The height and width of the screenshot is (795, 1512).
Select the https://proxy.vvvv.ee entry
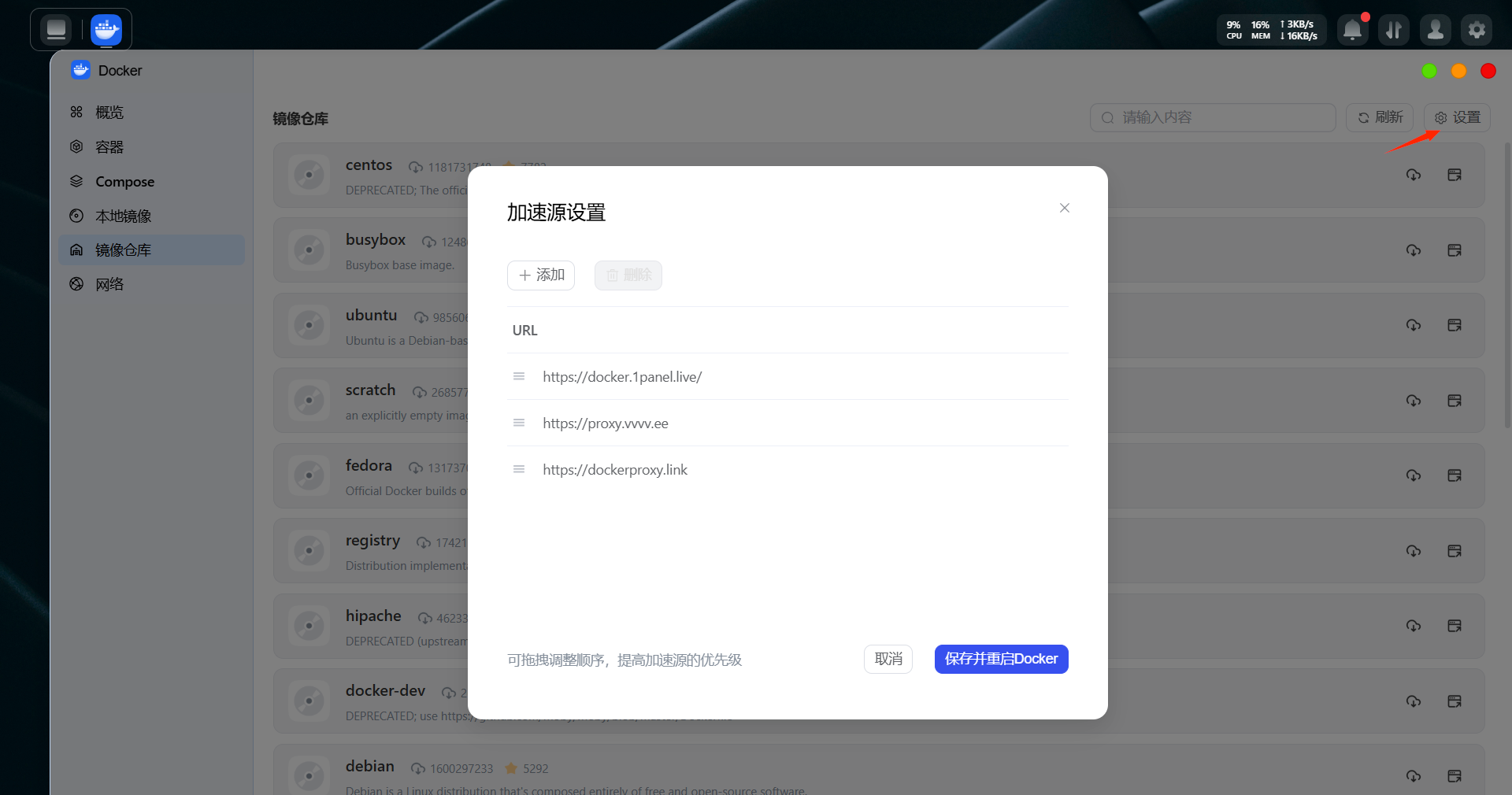pos(606,423)
